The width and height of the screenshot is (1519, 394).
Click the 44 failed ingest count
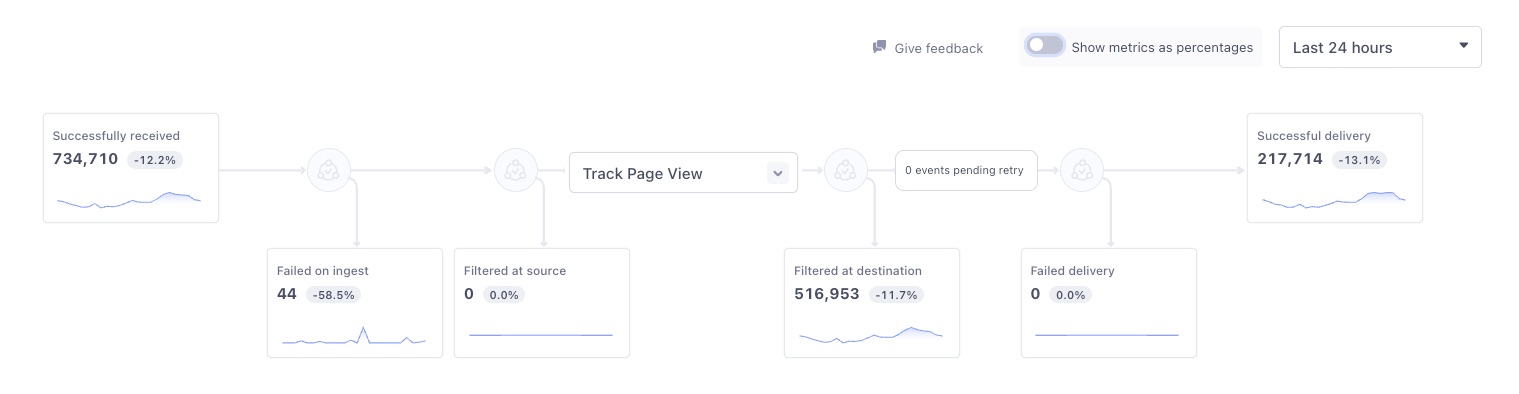coord(287,294)
